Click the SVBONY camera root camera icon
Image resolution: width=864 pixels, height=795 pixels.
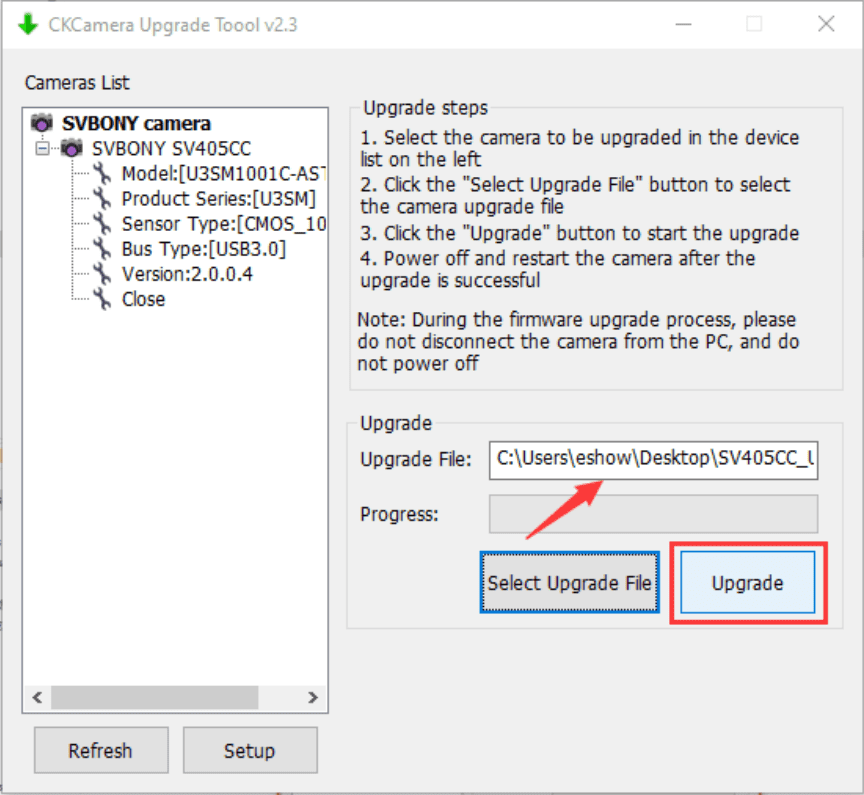pyautogui.click(x=42, y=124)
